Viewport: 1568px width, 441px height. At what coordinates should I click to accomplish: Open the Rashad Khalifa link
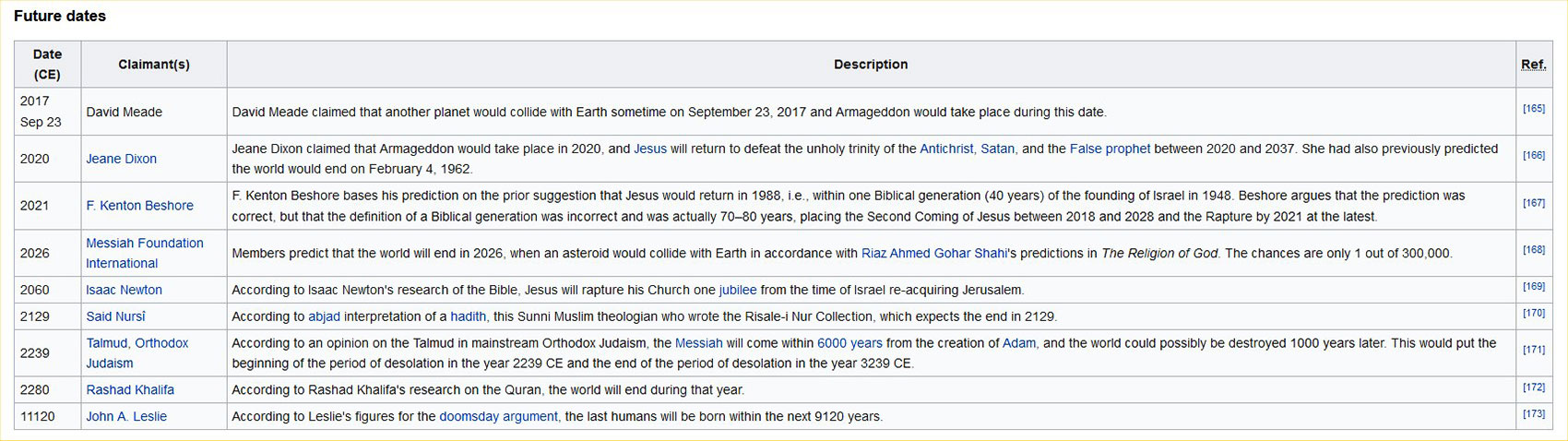[130, 390]
